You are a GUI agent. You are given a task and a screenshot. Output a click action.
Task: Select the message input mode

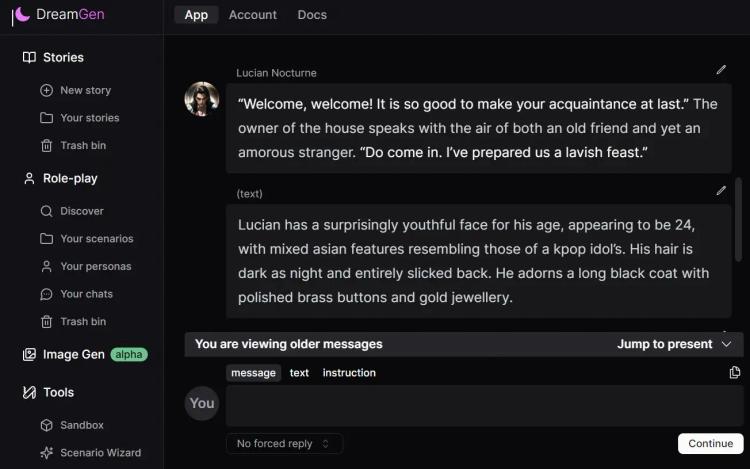(254, 373)
